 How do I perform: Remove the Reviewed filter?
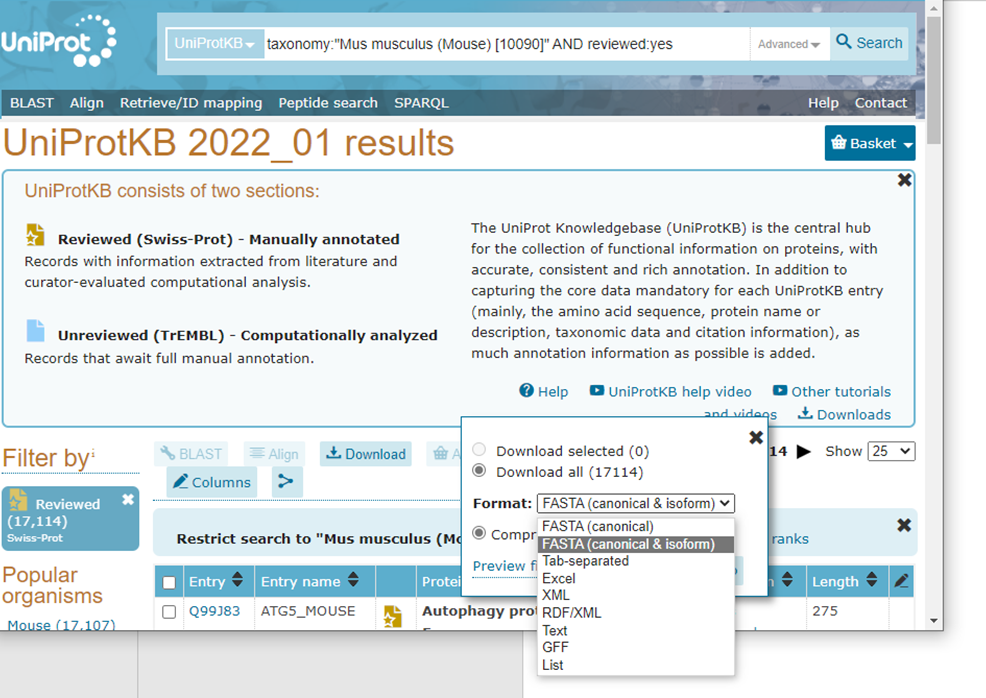tap(128, 499)
